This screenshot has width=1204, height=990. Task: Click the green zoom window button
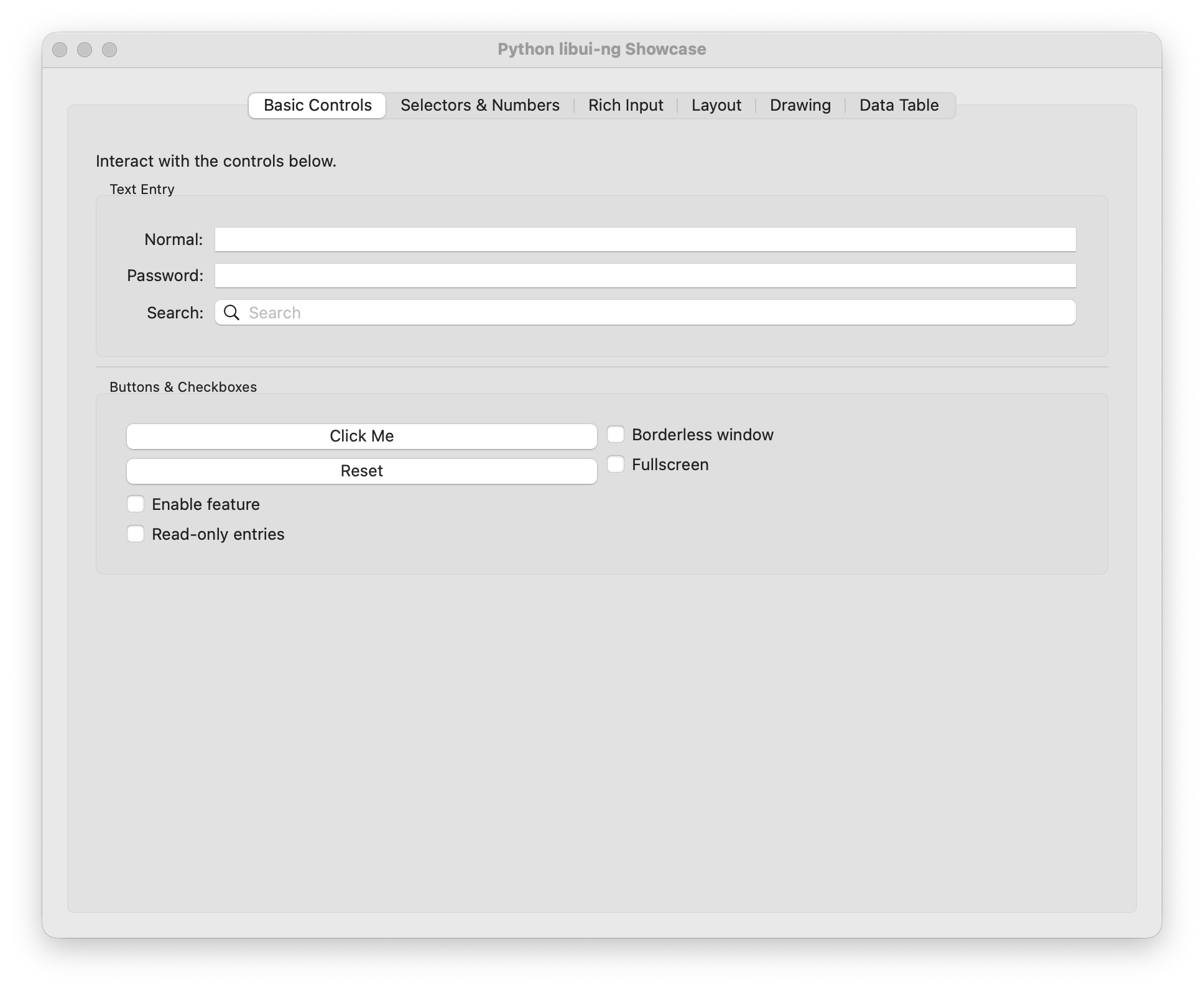point(109,50)
